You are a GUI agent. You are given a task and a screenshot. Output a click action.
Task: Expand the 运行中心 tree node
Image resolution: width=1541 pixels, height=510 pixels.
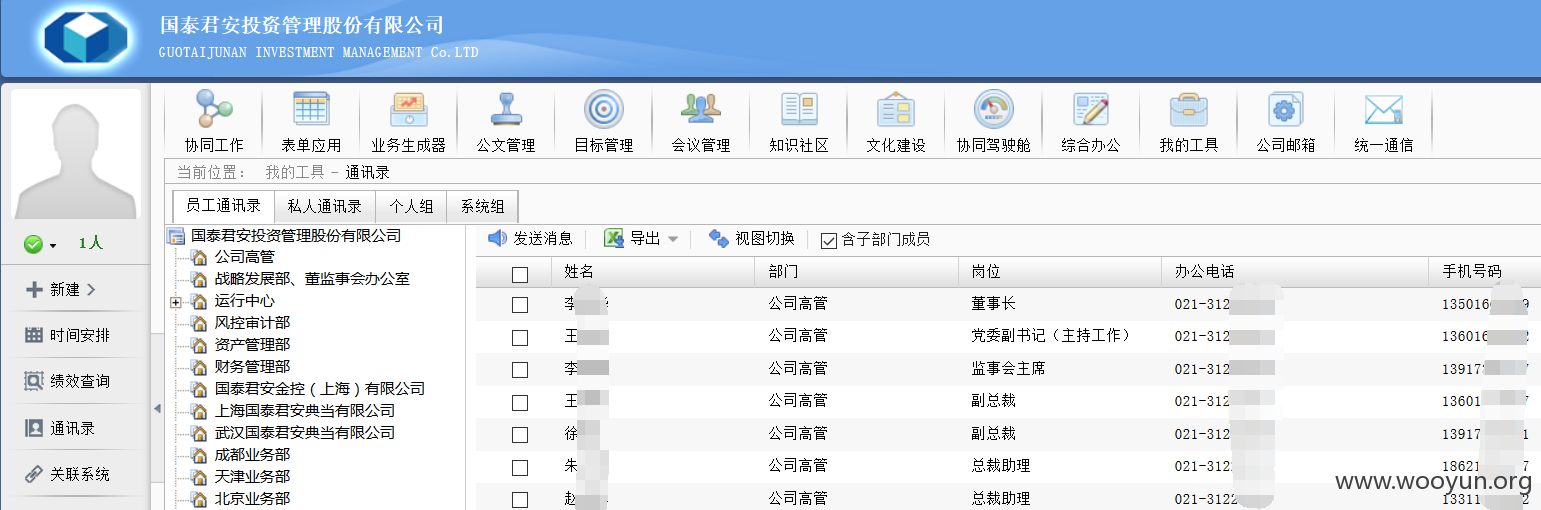tap(176, 301)
